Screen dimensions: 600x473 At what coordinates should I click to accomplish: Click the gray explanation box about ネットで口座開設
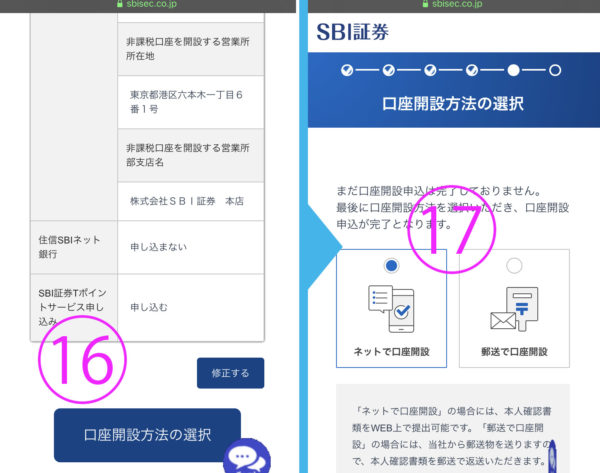tap(453, 429)
